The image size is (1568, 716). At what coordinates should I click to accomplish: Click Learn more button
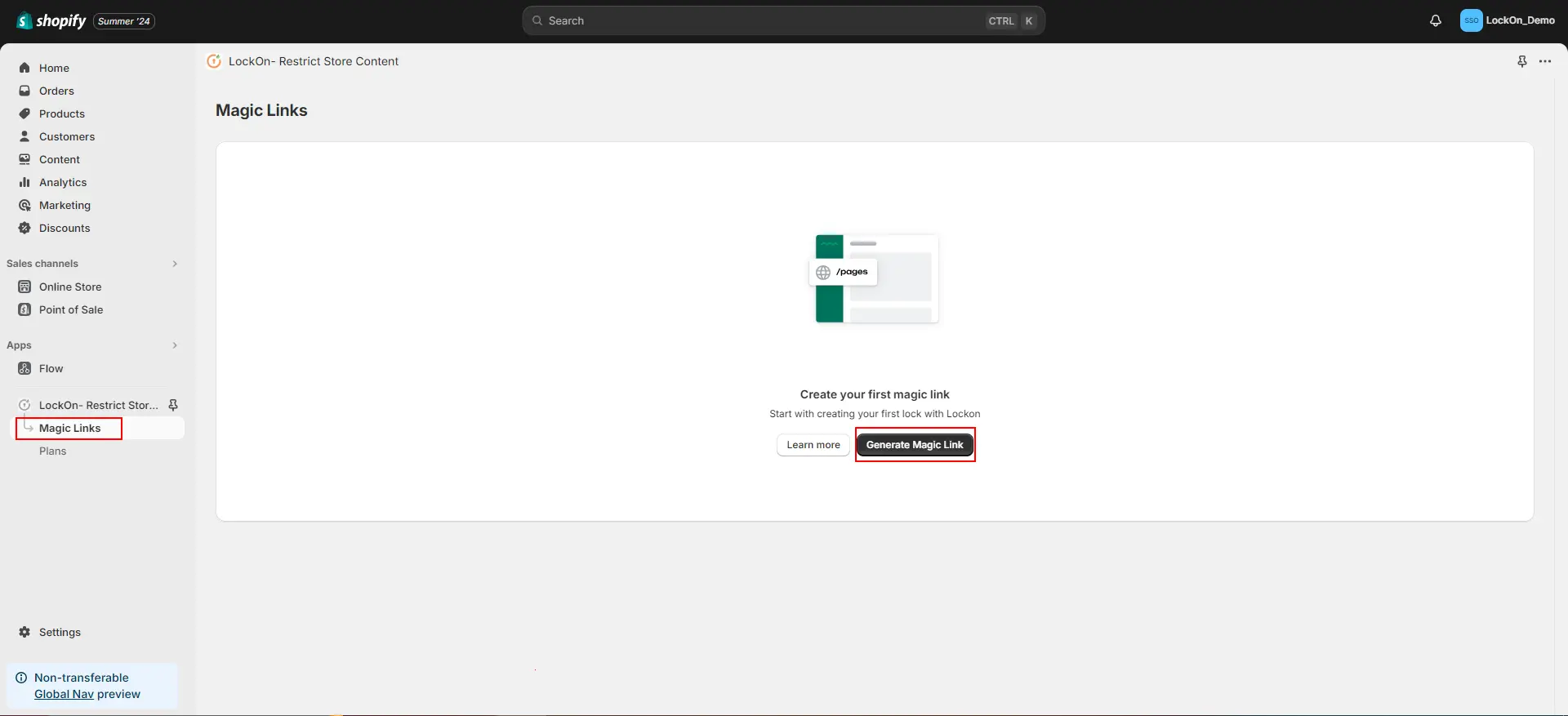pyautogui.click(x=813, y=445)
